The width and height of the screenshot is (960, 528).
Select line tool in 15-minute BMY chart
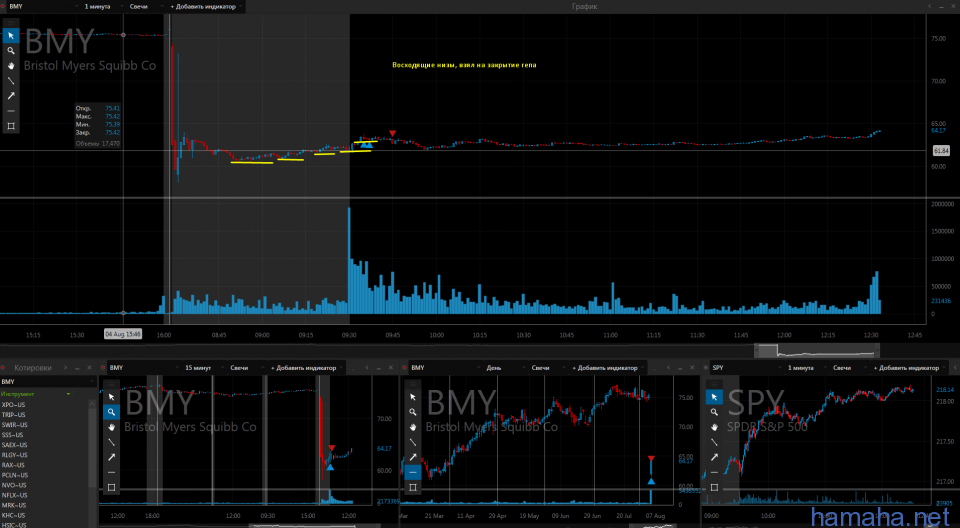click(111, 442)
